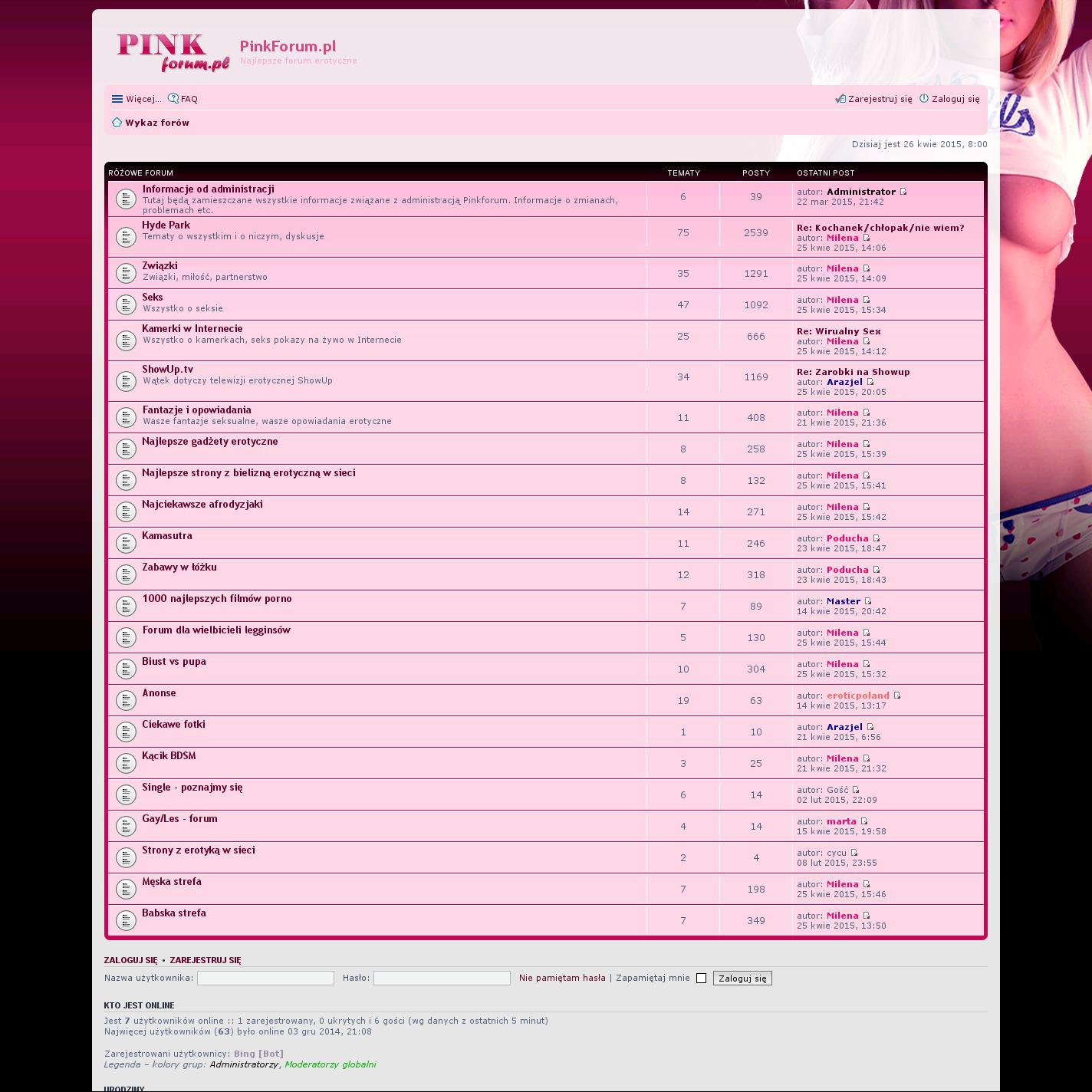Tick the Zapamiętaj mnie checkbox
The image size is (1092, 1092).
click(701, 978)
